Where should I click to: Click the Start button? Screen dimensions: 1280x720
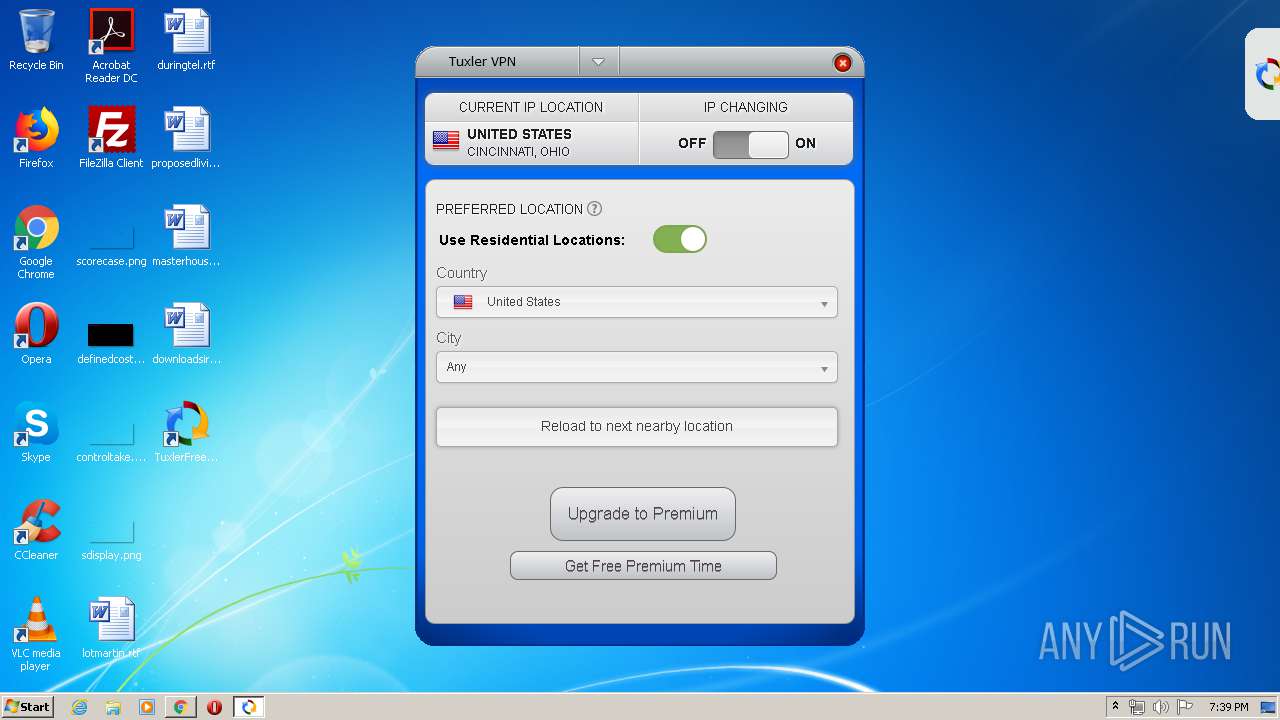click(x=27, y=707)
